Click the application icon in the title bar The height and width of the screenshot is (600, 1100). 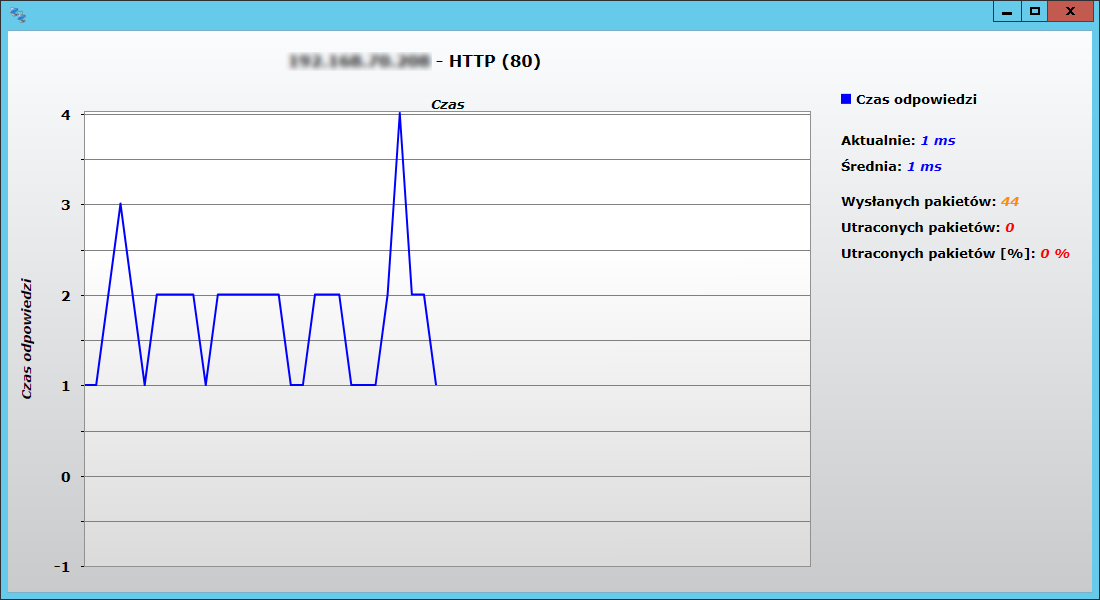coord(18,14)
